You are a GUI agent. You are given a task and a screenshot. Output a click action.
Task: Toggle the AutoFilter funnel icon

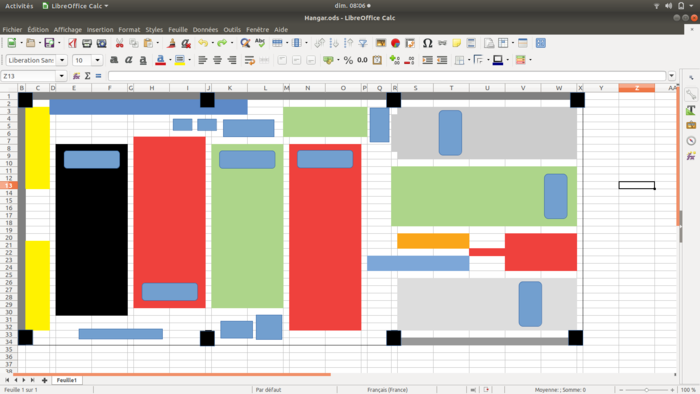click(363, 43)
